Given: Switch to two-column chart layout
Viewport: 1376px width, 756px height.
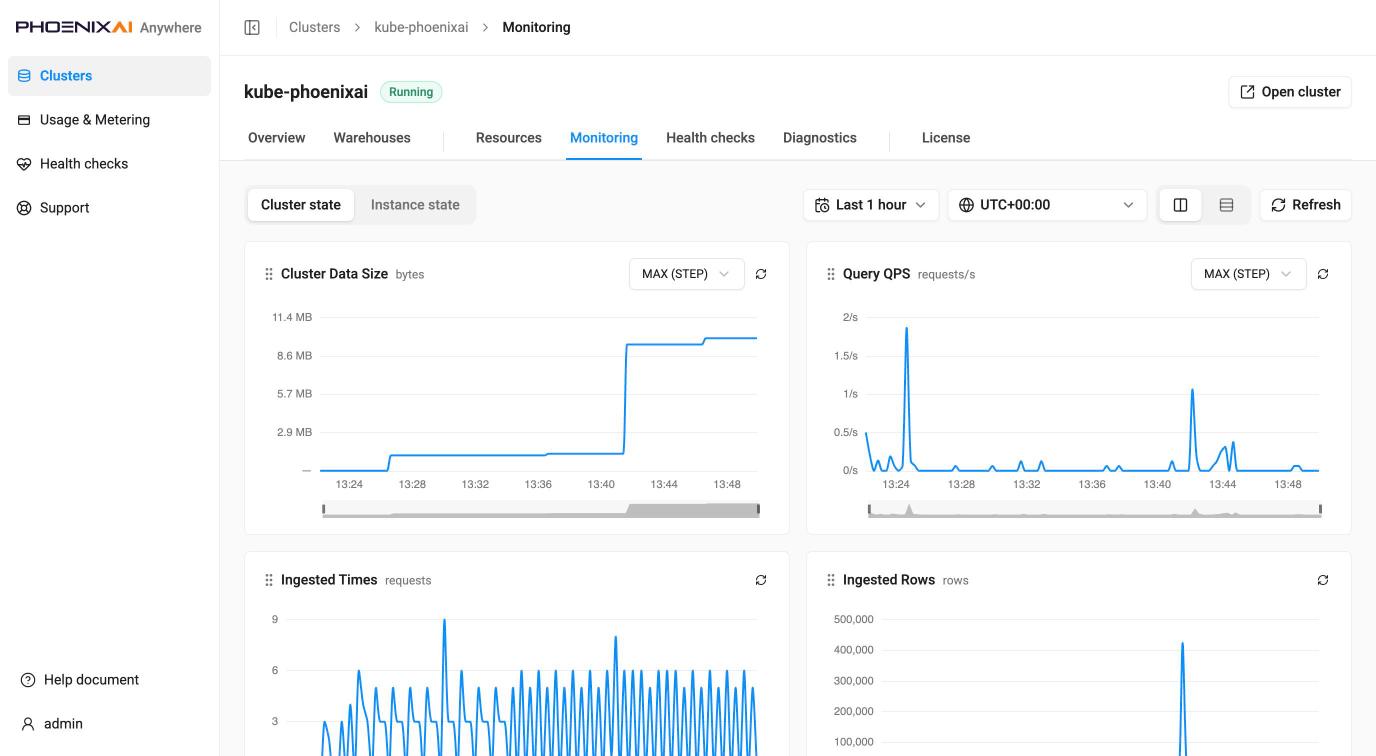Looking at the screenshot, I should pos(1180,205).
